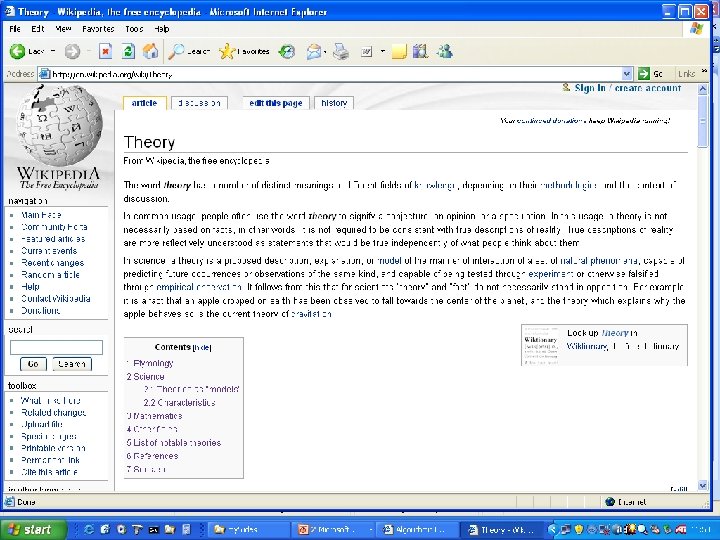Jump to Contents entry 2 Science

coord(145,377)
